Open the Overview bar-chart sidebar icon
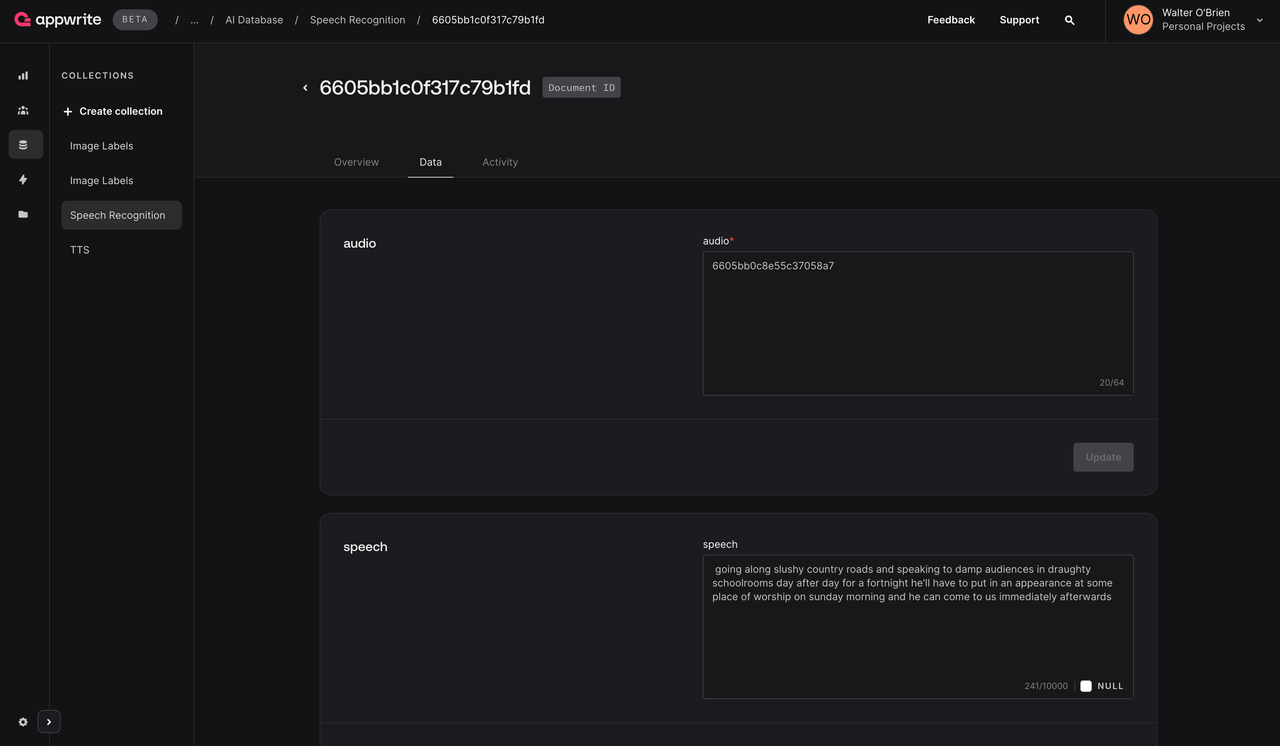 tap(23, 75)
